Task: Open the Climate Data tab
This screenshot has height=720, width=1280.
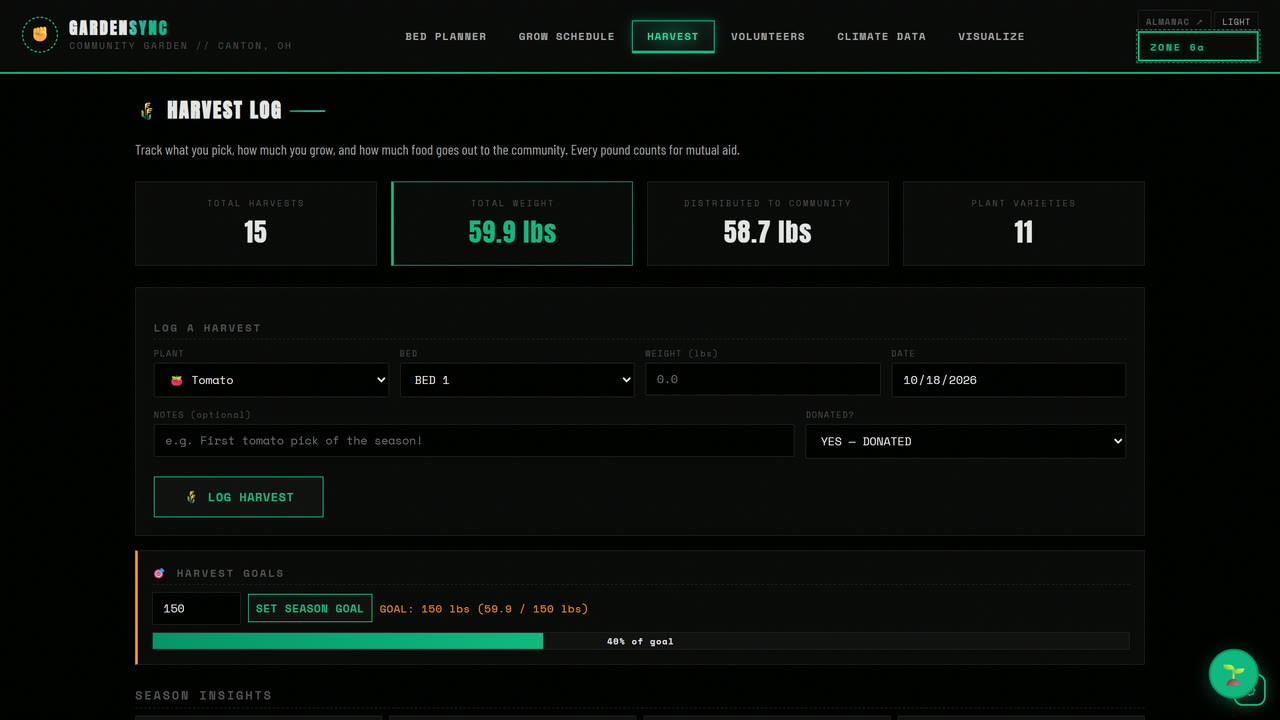Action: [881, 36]
